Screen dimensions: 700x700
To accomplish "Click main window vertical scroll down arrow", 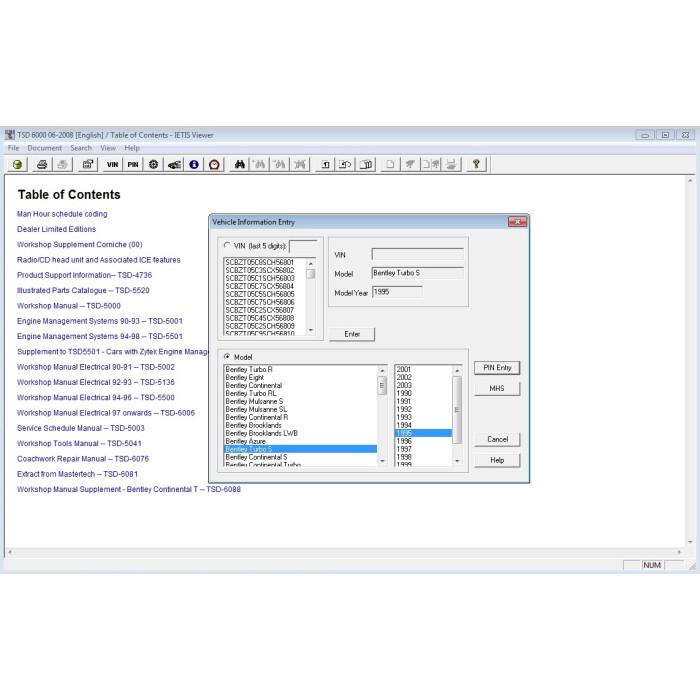I will (690, 542).
